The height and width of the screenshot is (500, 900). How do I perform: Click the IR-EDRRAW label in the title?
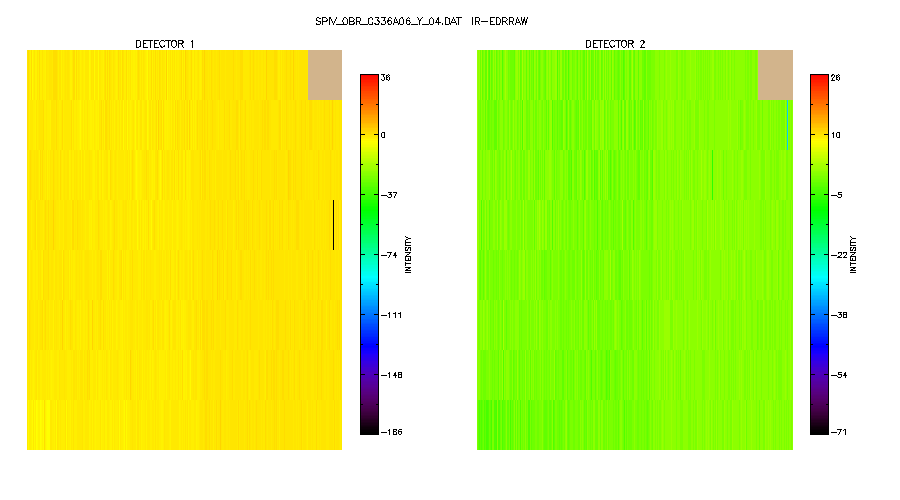click(x=499, y=21)
